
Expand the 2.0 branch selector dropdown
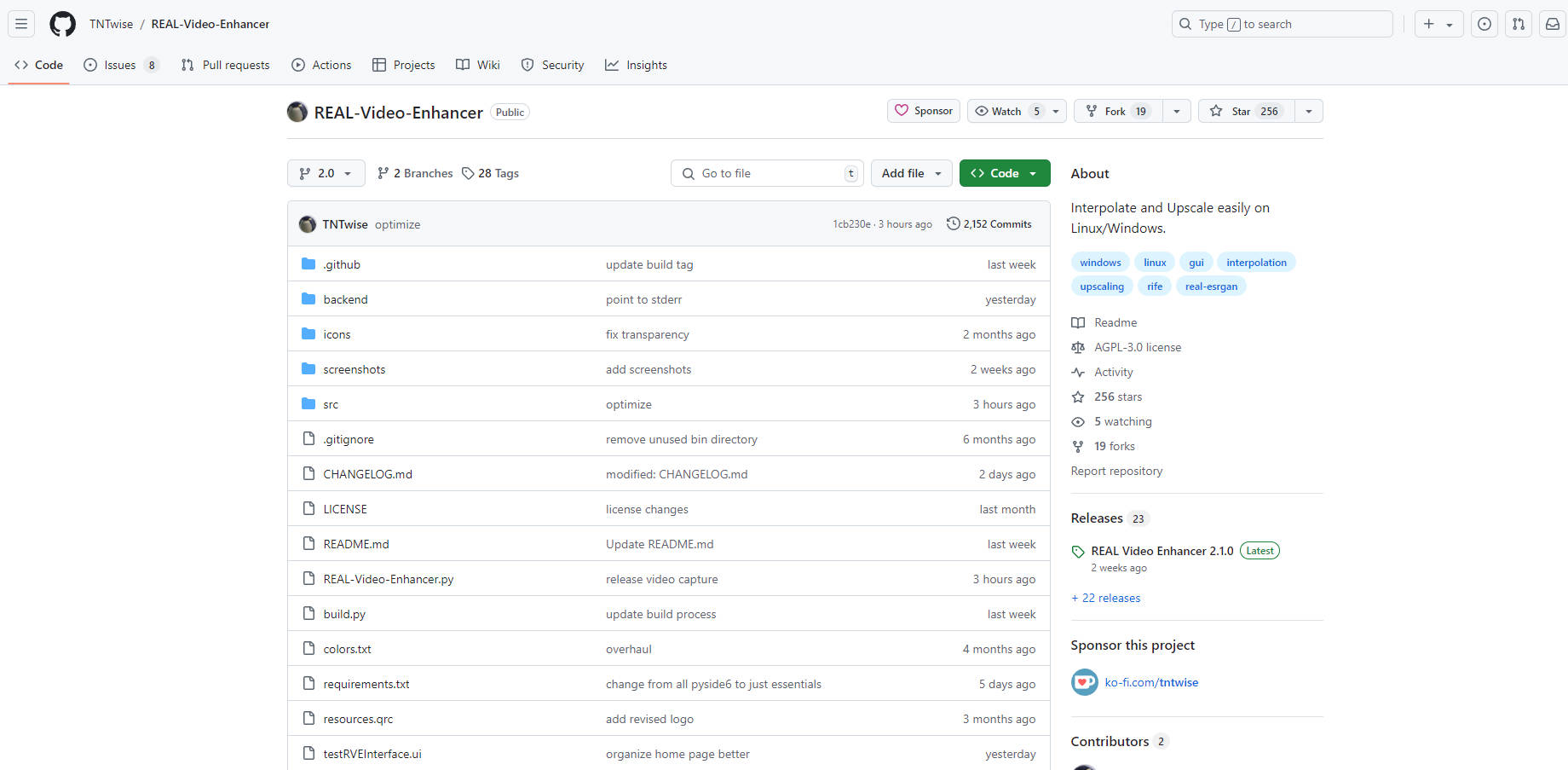[326, 173]
